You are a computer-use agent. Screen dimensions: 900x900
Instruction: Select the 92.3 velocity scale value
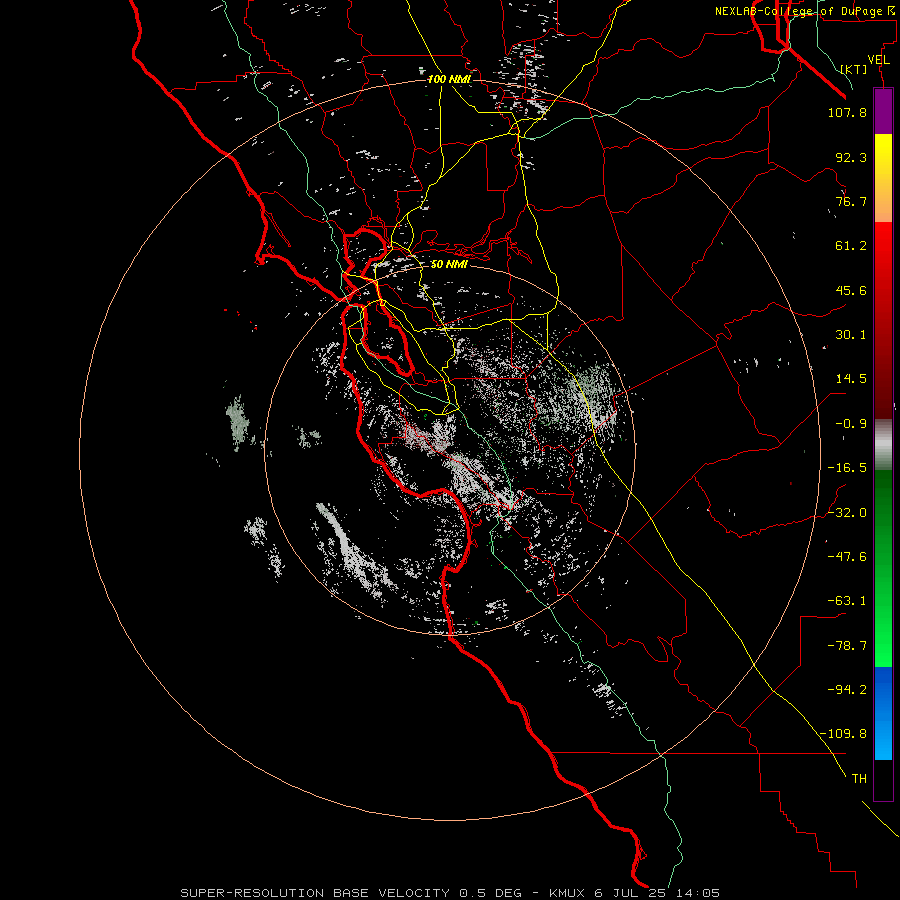point(851,157)
